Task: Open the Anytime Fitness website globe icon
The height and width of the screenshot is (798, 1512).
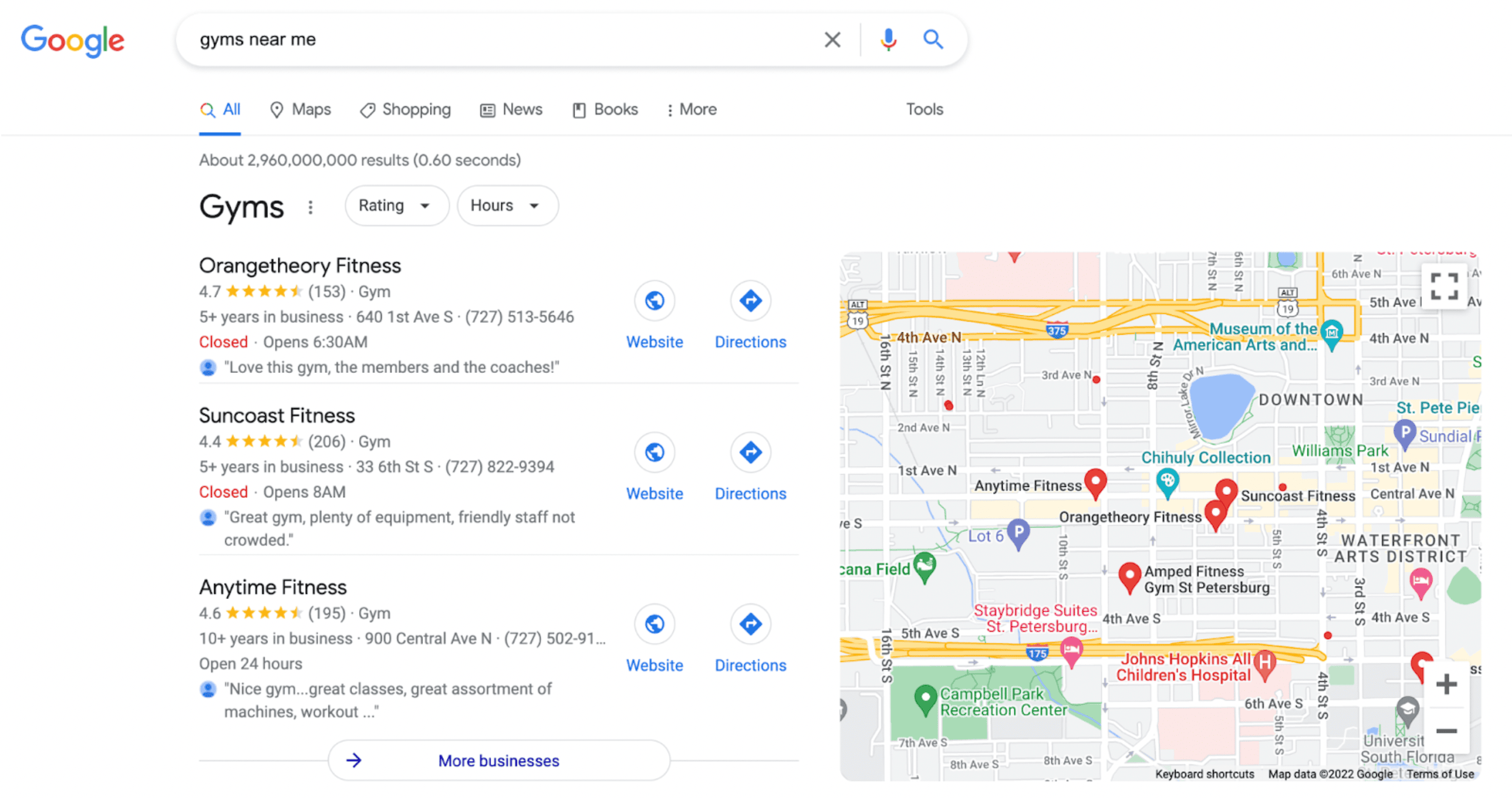Action: [x=654, y=624]
